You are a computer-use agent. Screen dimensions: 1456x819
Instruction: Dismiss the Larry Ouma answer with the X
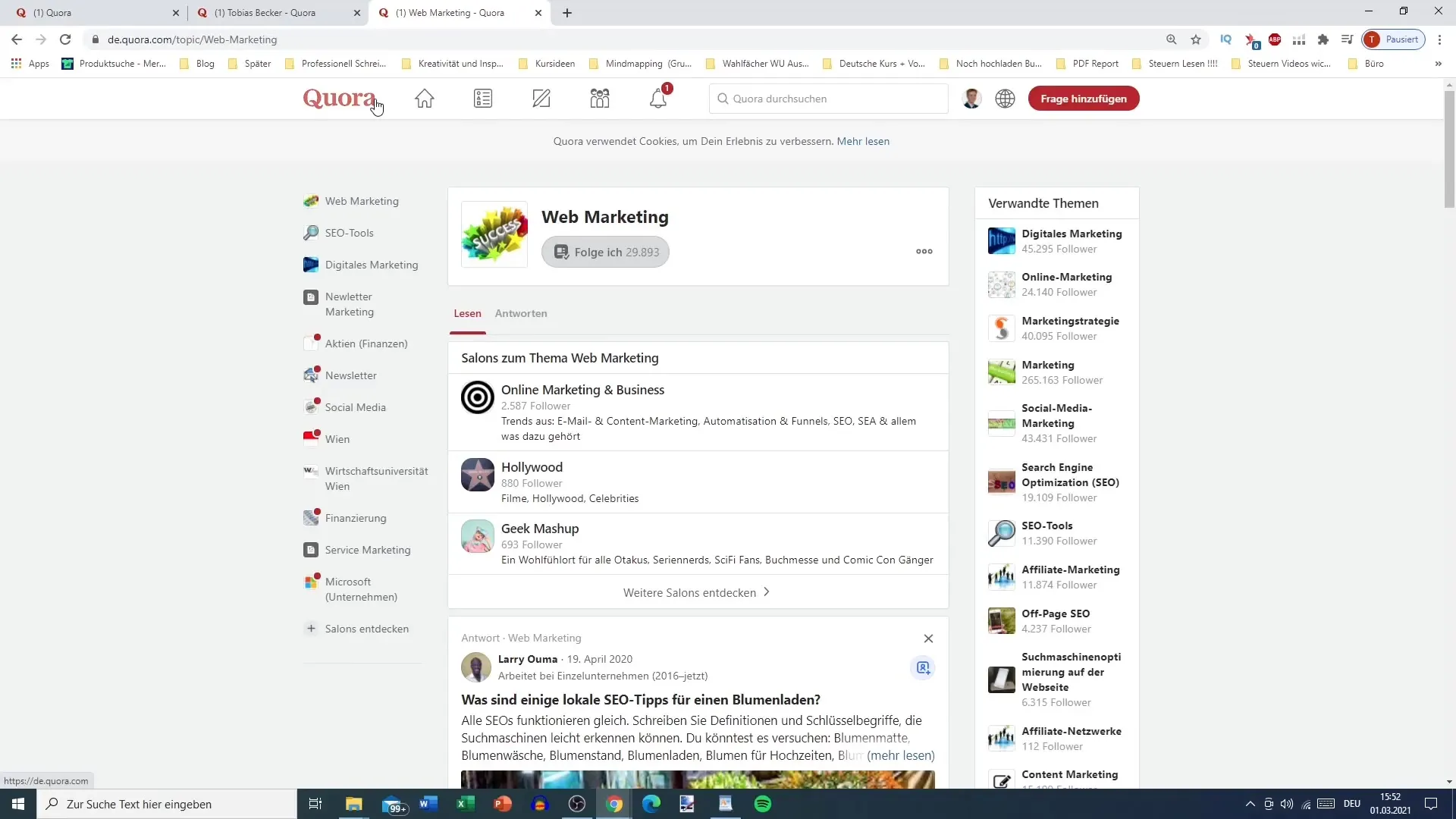pyautogui.click(x=928, y=639)
